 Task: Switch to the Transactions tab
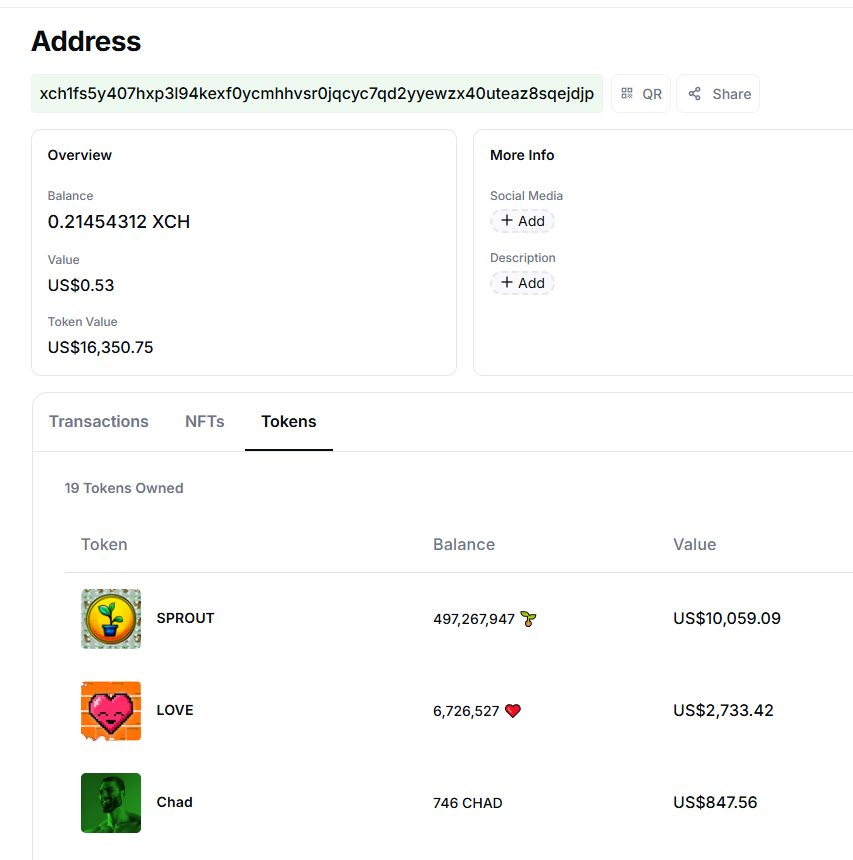99,421
